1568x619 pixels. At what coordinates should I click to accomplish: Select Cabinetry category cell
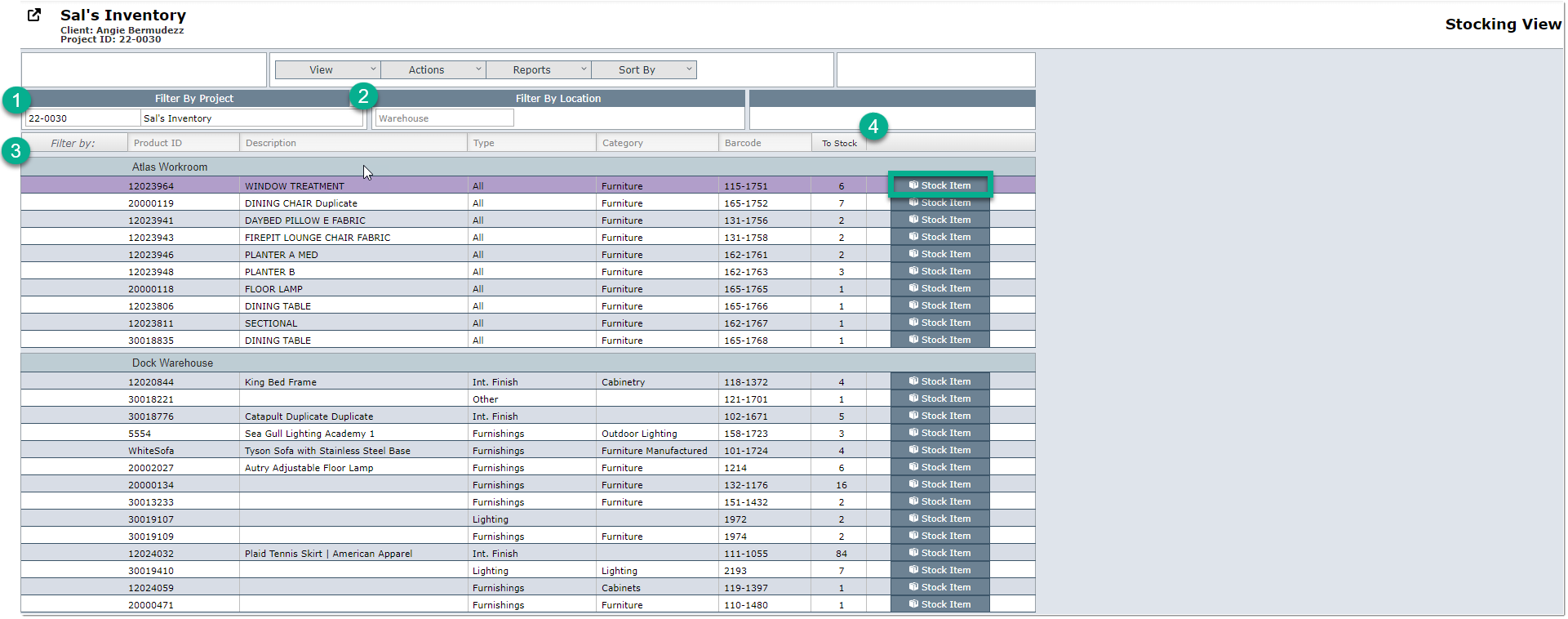(623, 382)
